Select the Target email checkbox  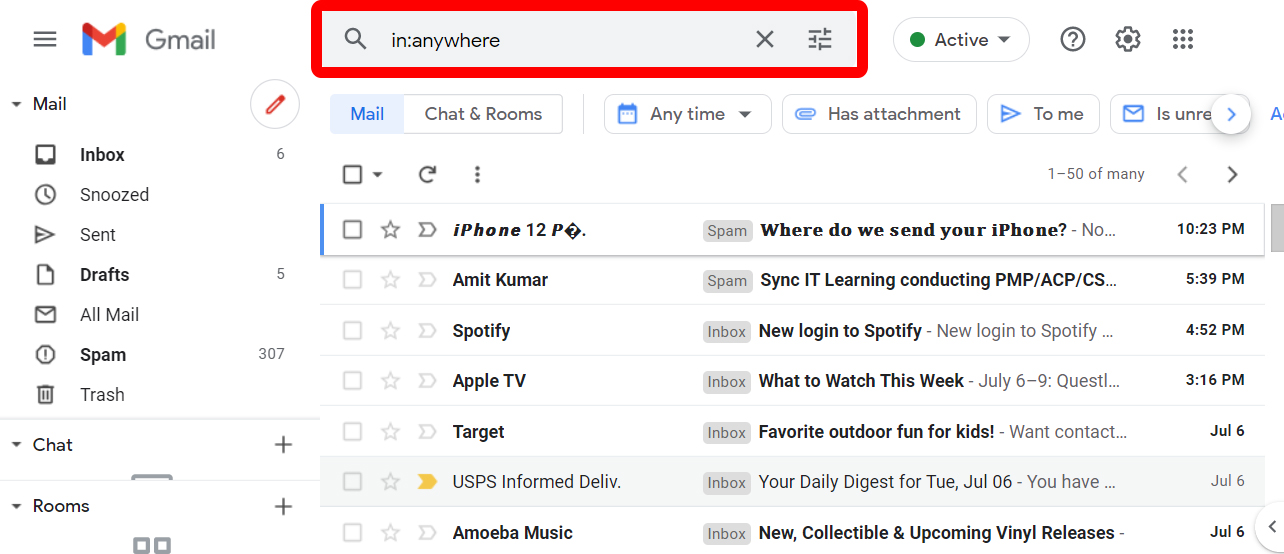tap(352, 431)
